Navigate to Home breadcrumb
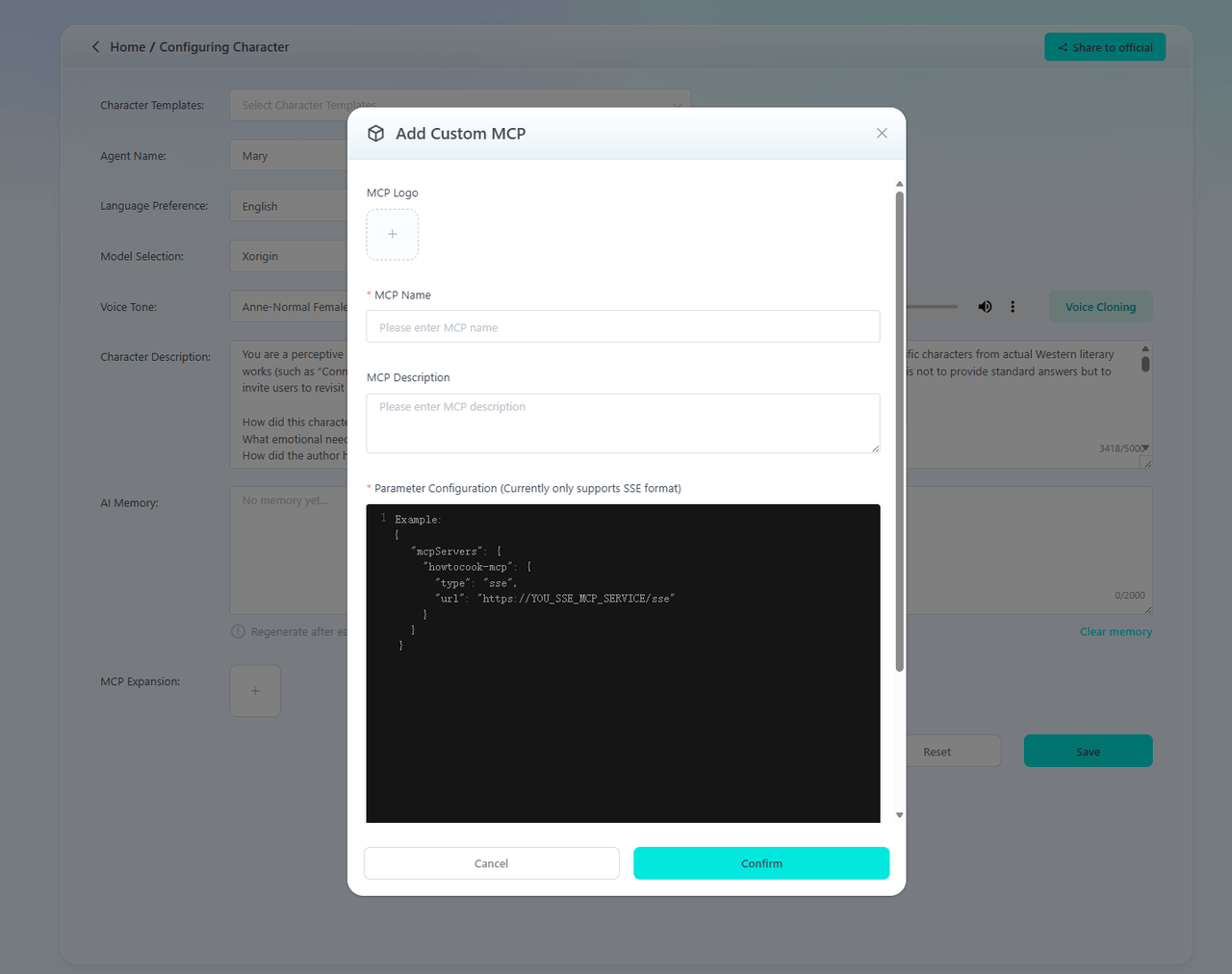Viewport: 1232px width, 974px height. pos(128,47)
